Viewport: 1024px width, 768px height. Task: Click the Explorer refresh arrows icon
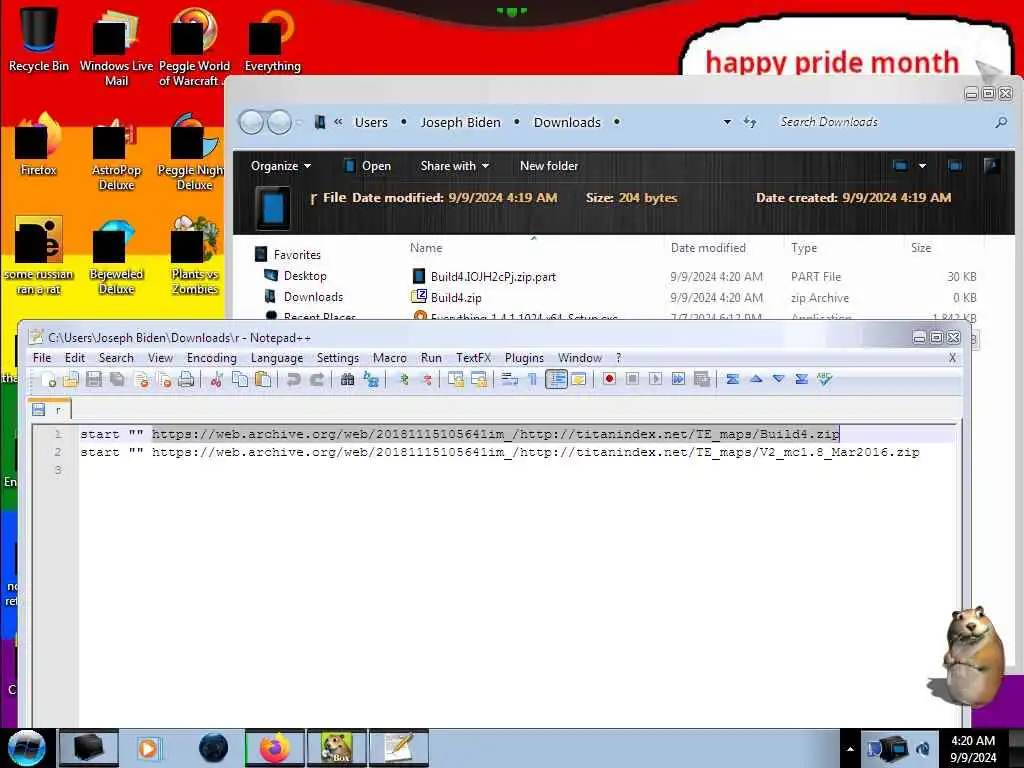[x=750, y=122]
